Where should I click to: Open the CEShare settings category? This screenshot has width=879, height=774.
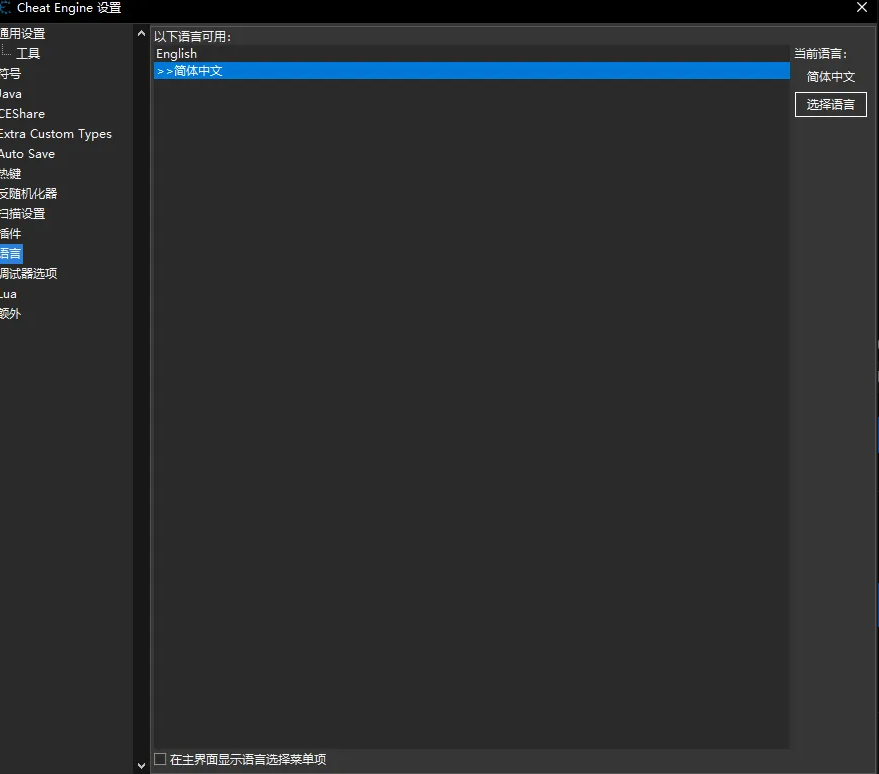pos(22,114)
